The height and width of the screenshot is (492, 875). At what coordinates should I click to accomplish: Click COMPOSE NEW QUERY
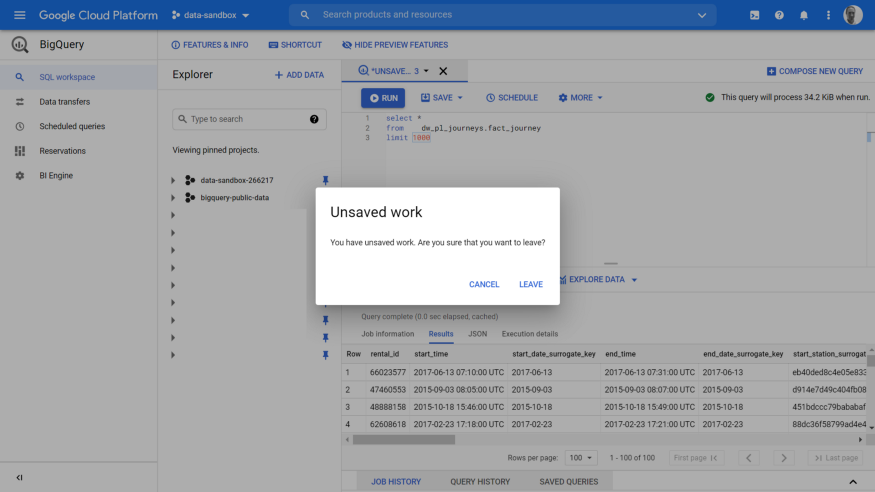click(x=815, y=71)
